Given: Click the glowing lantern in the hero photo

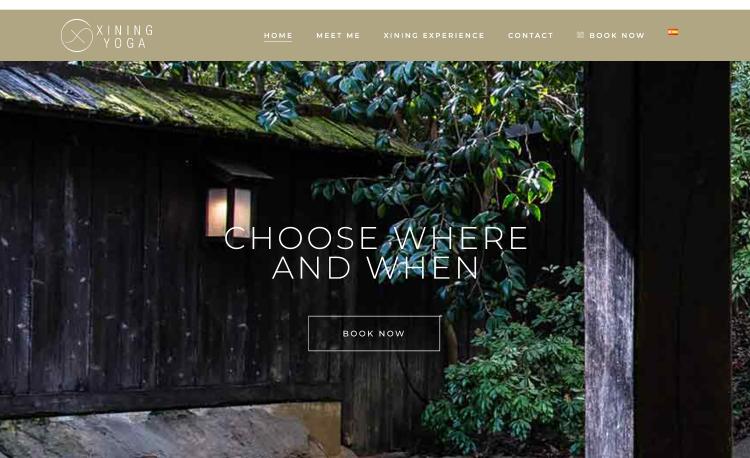Looking at the screenshot, I should 229,211.
